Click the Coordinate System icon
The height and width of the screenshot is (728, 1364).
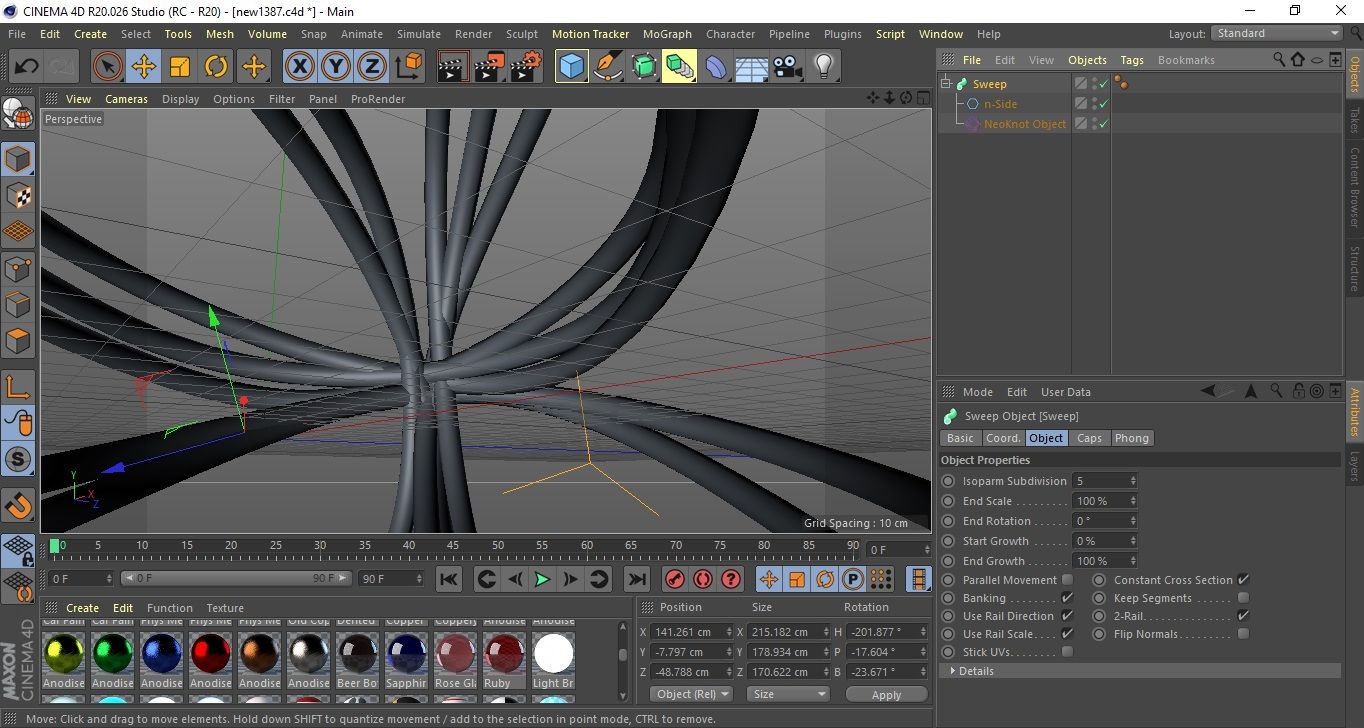(x=408, y=67)
